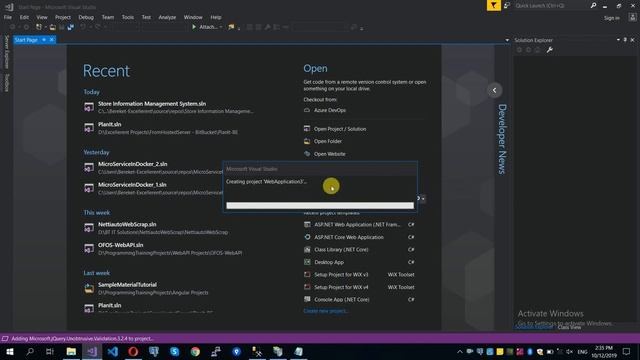This screenshot has height=360, width=640.
Task: Open Store Information Management System.sln
Action: [152, 104]
